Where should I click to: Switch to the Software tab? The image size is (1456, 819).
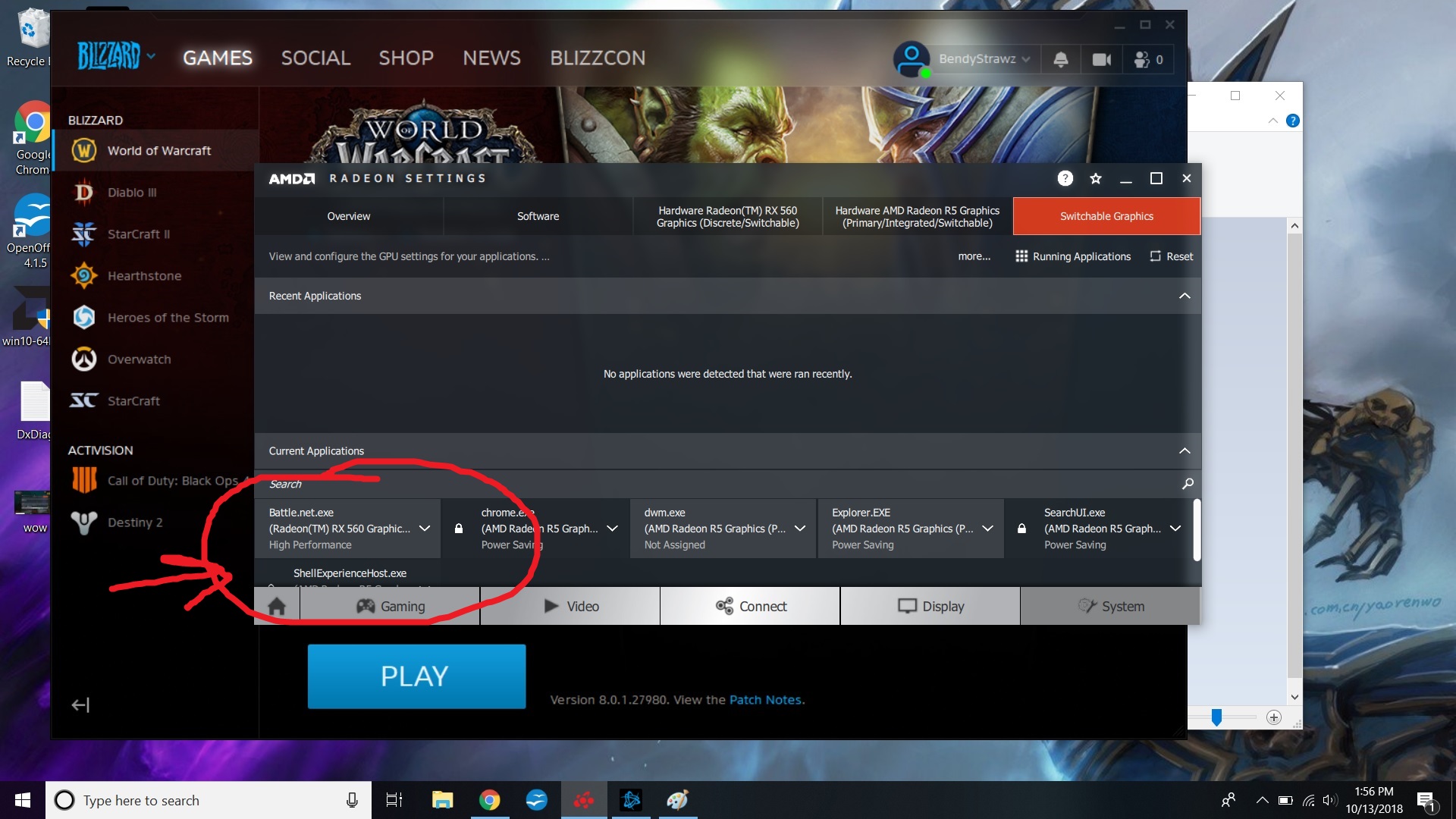click(x=538, y=216)
